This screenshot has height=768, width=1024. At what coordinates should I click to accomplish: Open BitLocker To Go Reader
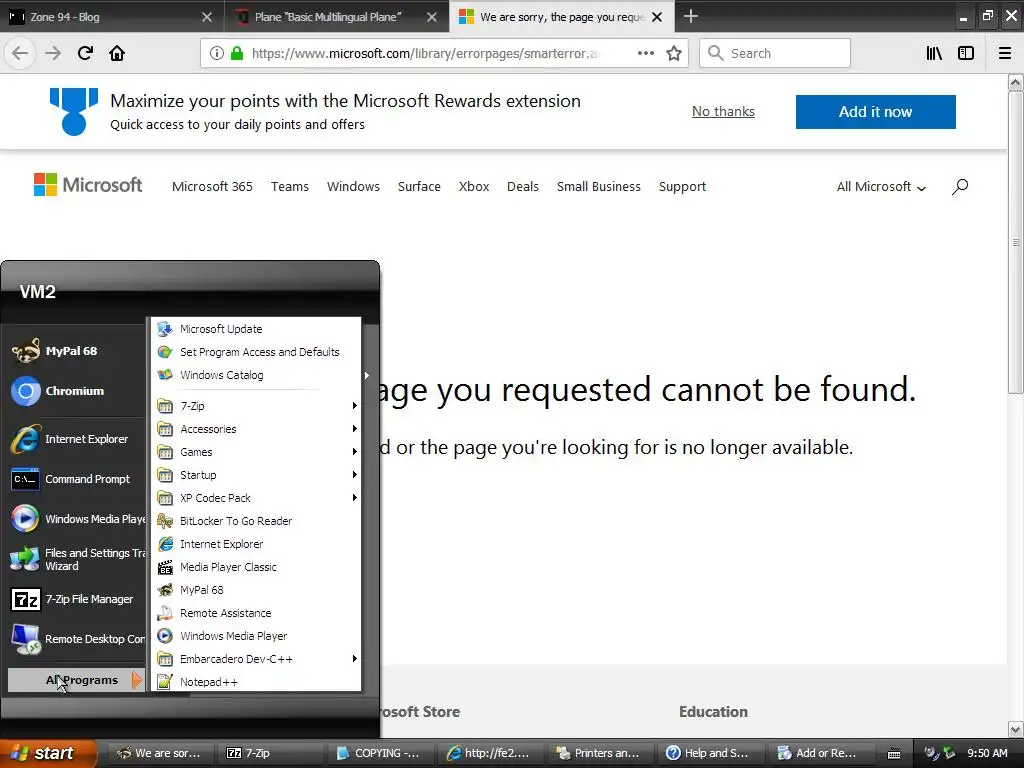tap(256, 520)
